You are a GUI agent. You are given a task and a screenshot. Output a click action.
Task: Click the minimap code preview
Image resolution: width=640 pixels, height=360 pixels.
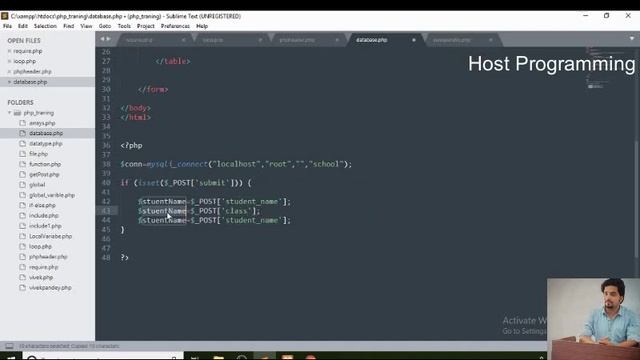pos(606,67)
